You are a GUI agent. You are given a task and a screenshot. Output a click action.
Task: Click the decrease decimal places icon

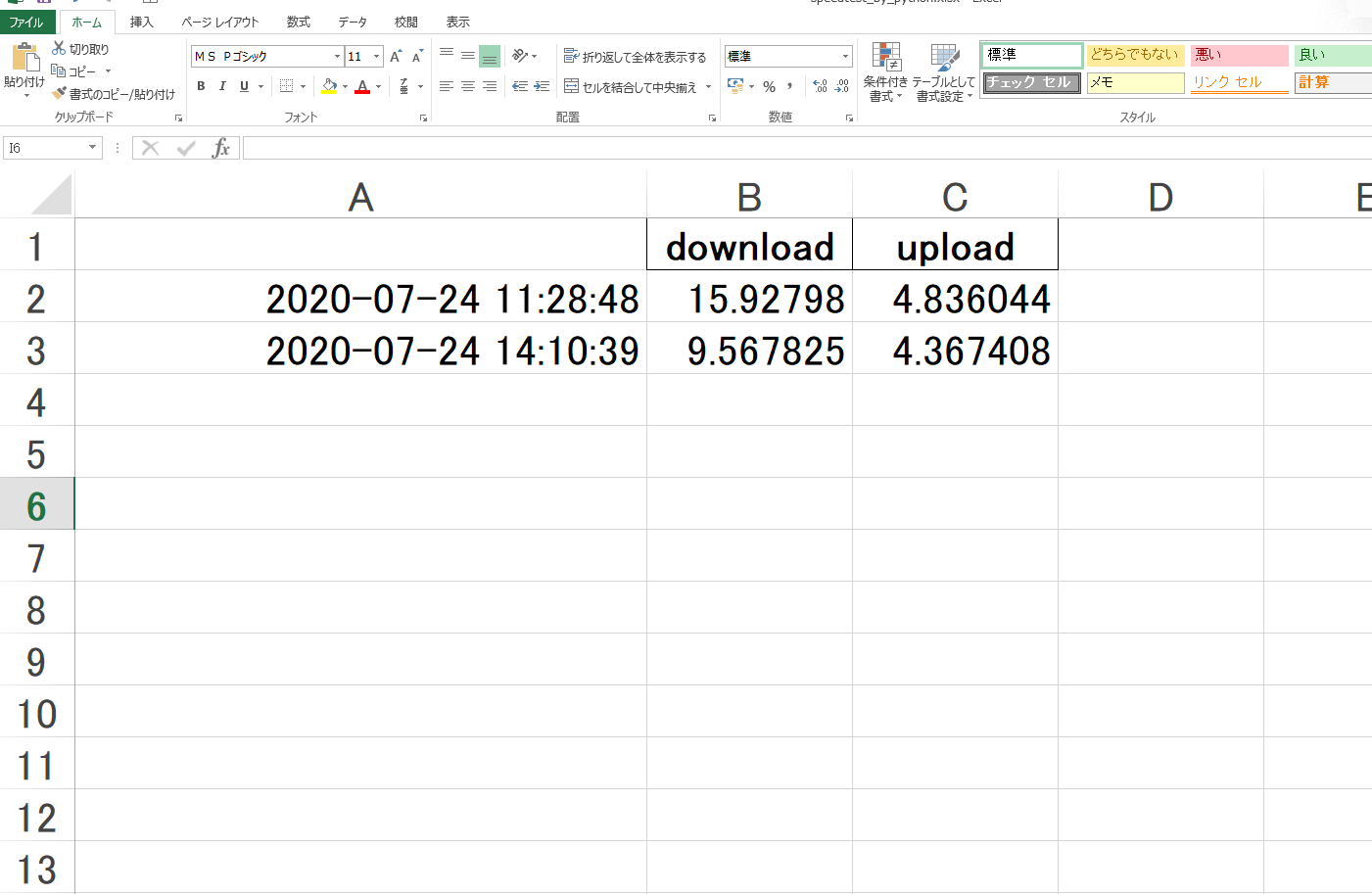point(842,86)
